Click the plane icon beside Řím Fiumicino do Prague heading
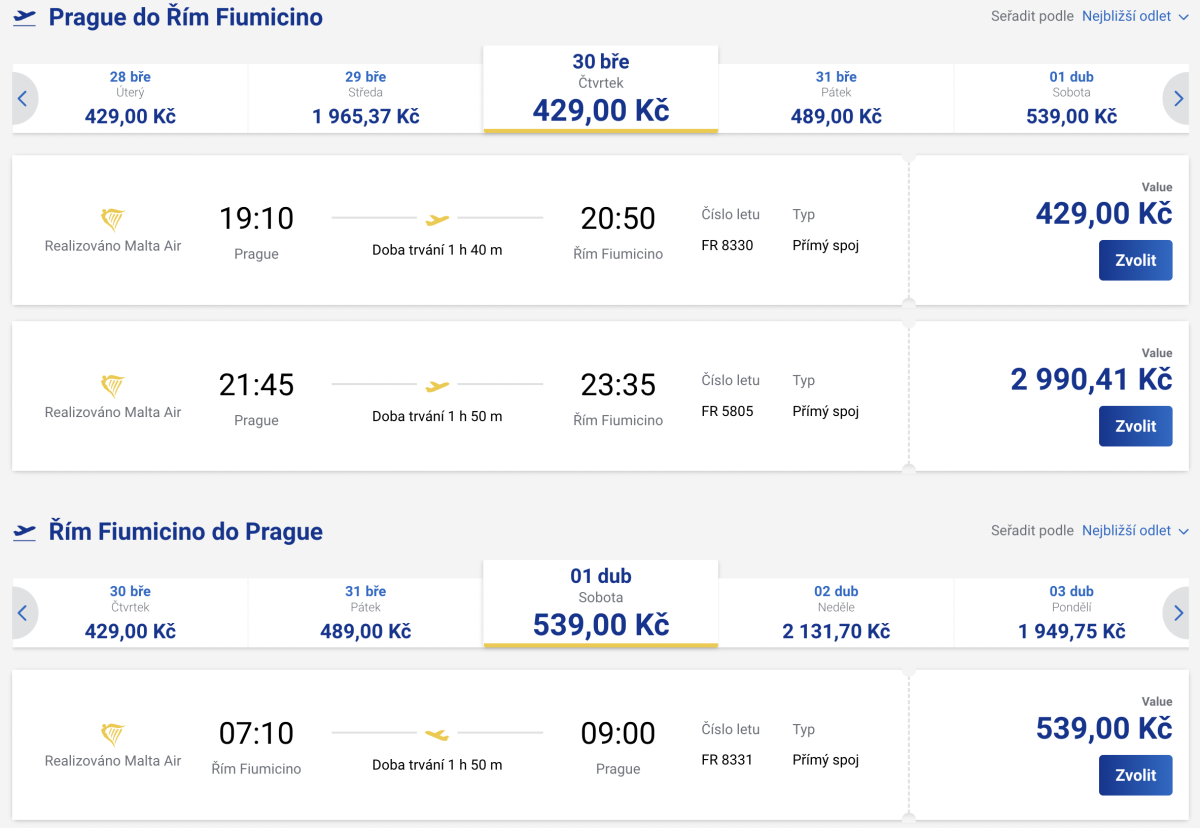The image size is (1200, 828). pos(25,531)
